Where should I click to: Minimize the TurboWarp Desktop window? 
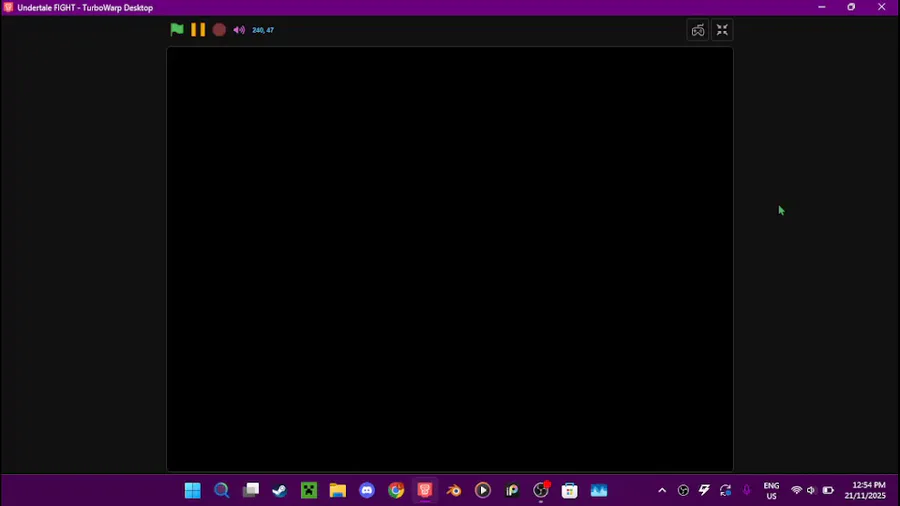(x=821, y=7)
